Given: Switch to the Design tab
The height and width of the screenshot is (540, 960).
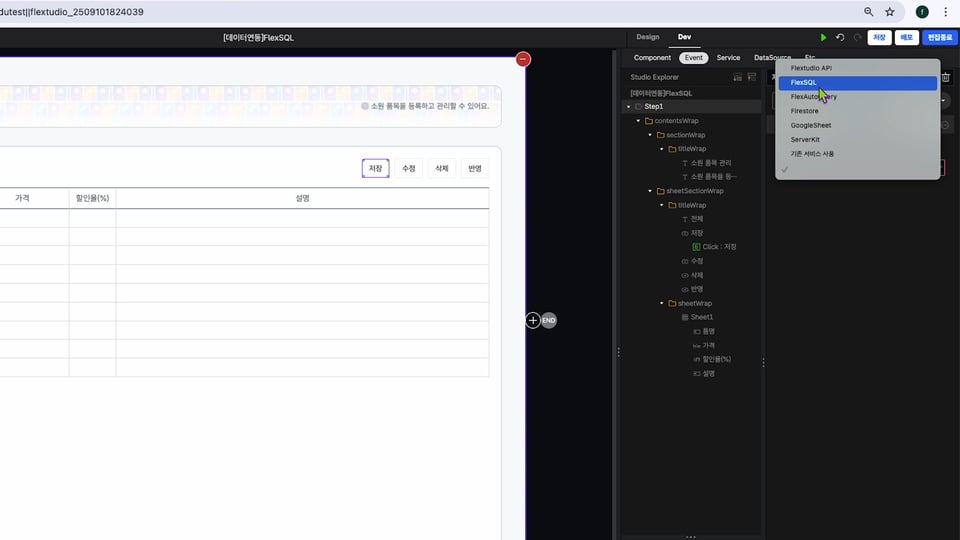Looking at the screenshot, I should 648,37.
